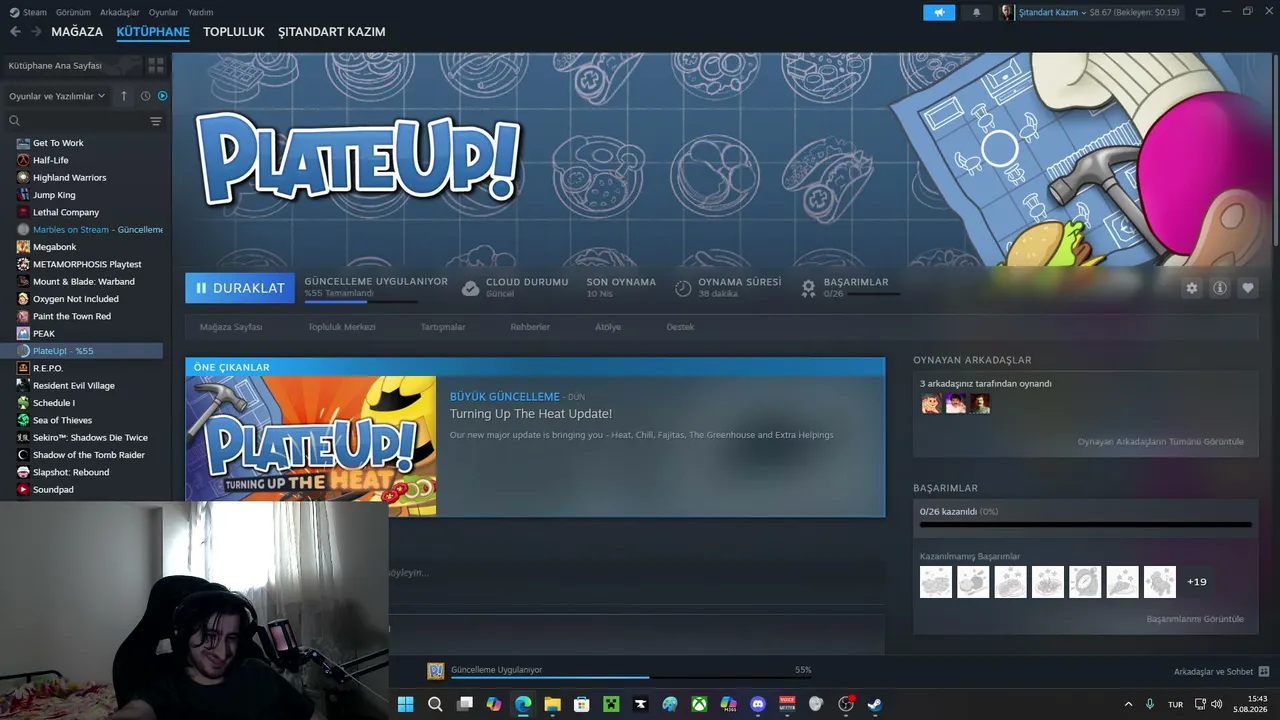
Task: Pause update with DURAKLAT button
Action: (x=240, y=288)
